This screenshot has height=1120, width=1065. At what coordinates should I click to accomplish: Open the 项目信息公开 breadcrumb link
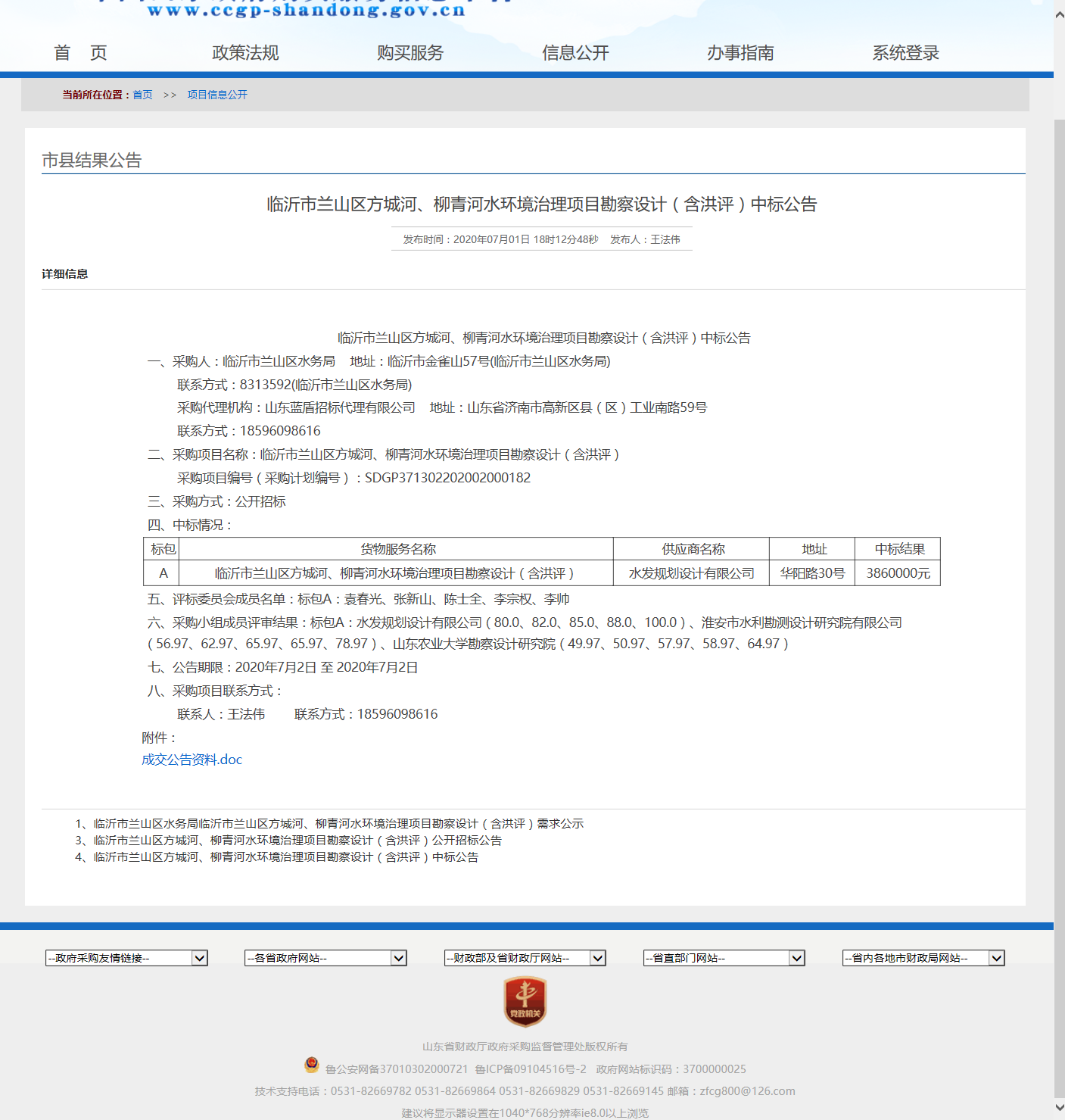point(217,95)
